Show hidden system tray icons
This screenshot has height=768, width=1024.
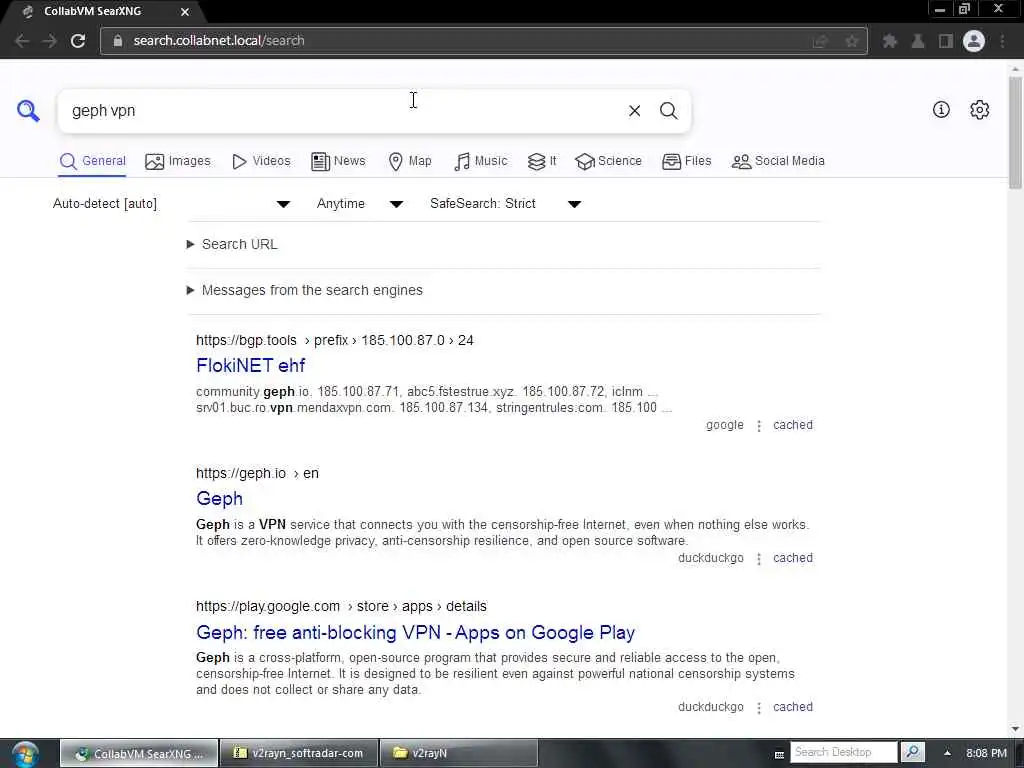(947, 753)
